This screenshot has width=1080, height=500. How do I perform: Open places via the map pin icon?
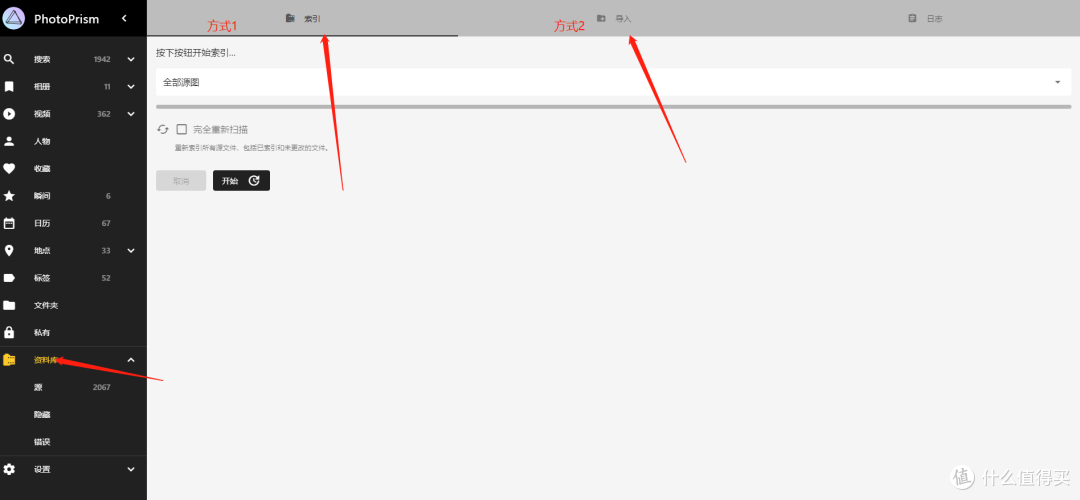(x=9, y=251)
